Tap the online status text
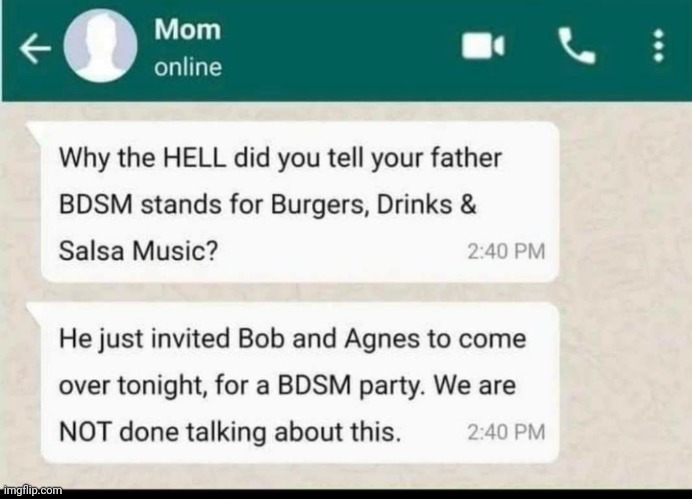Viewport: 692px width, 499px height. (x=188, y=68)
